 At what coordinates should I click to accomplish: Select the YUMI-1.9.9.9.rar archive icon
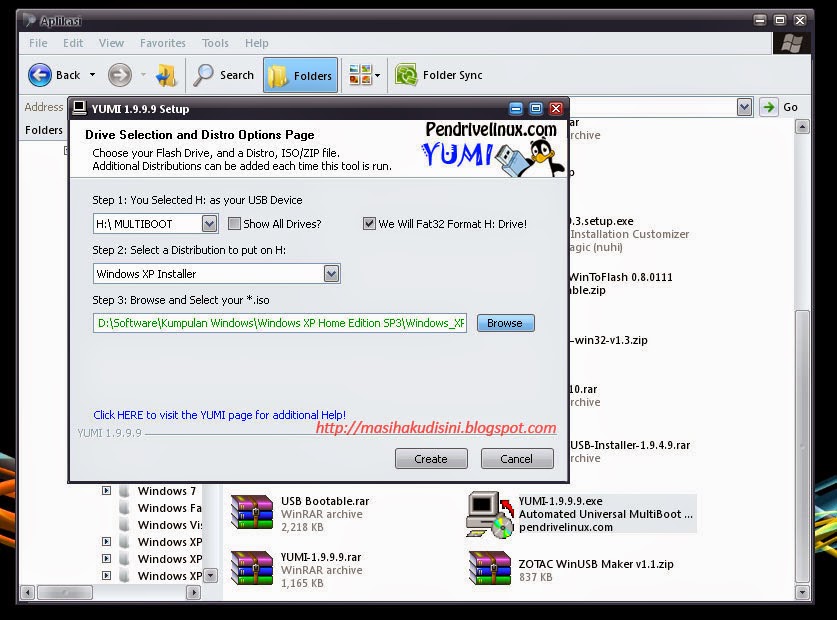[x=251, y=569]
